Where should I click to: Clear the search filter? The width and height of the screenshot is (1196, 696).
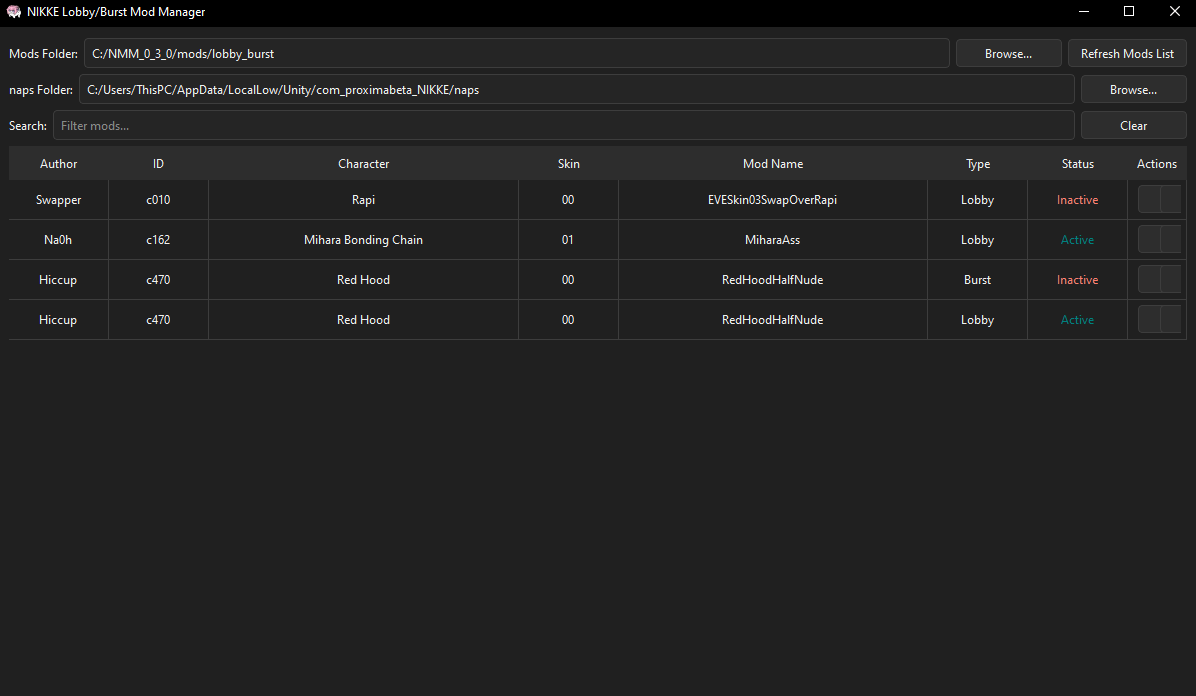(1133, 124)
